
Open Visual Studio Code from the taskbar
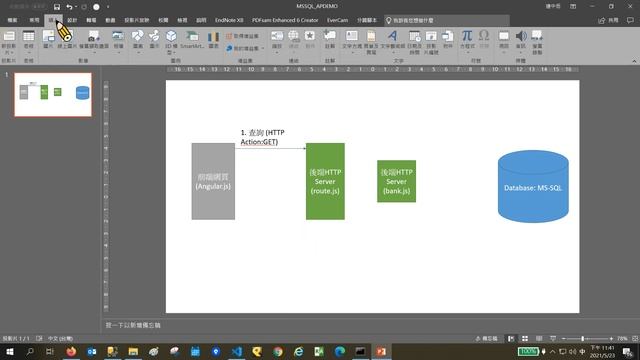point(237,351)
